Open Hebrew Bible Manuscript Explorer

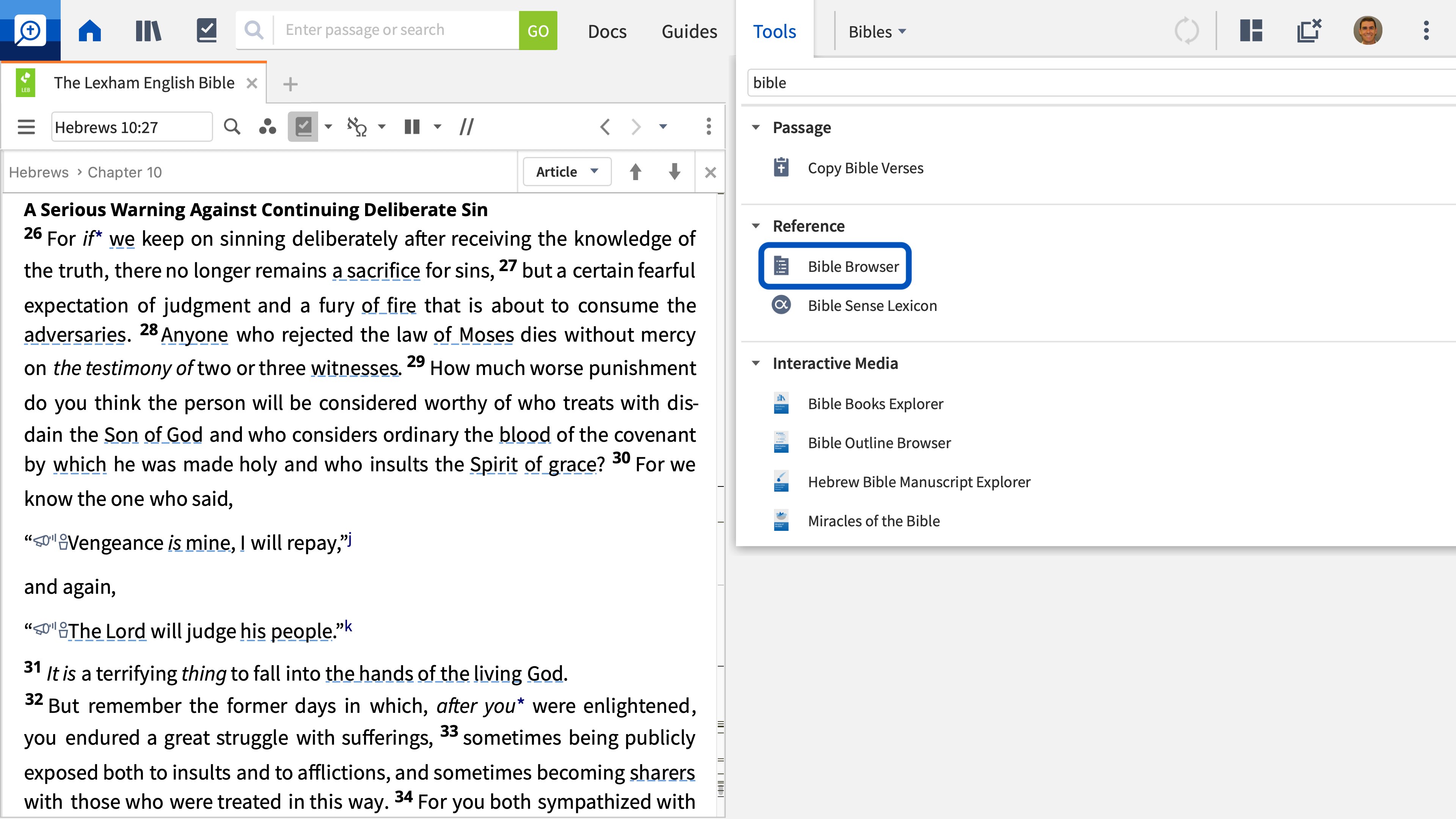click(x=919, y=482)
